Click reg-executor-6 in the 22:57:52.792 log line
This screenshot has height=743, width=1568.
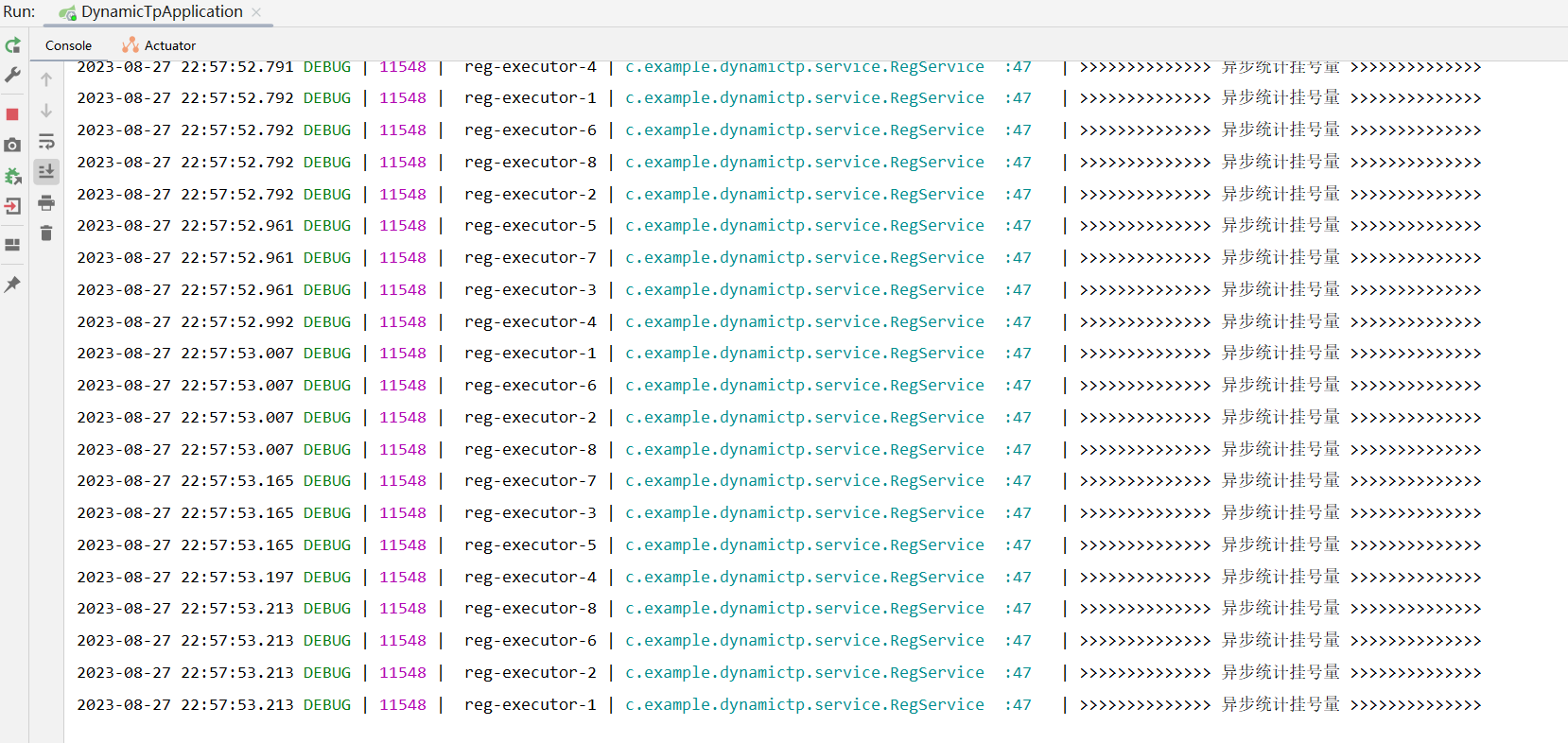(x=531, y=130)
